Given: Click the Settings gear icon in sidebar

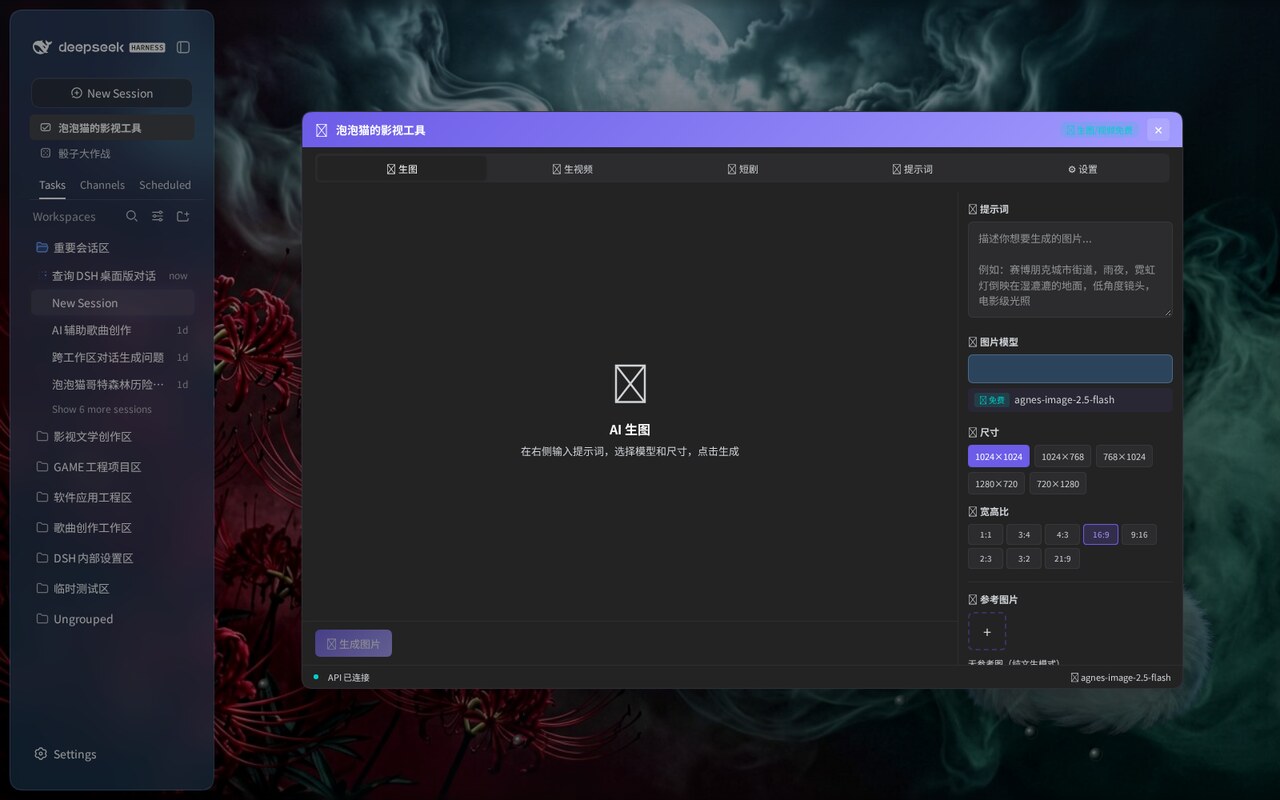Looking at the screenshot, I should point(41,754).
